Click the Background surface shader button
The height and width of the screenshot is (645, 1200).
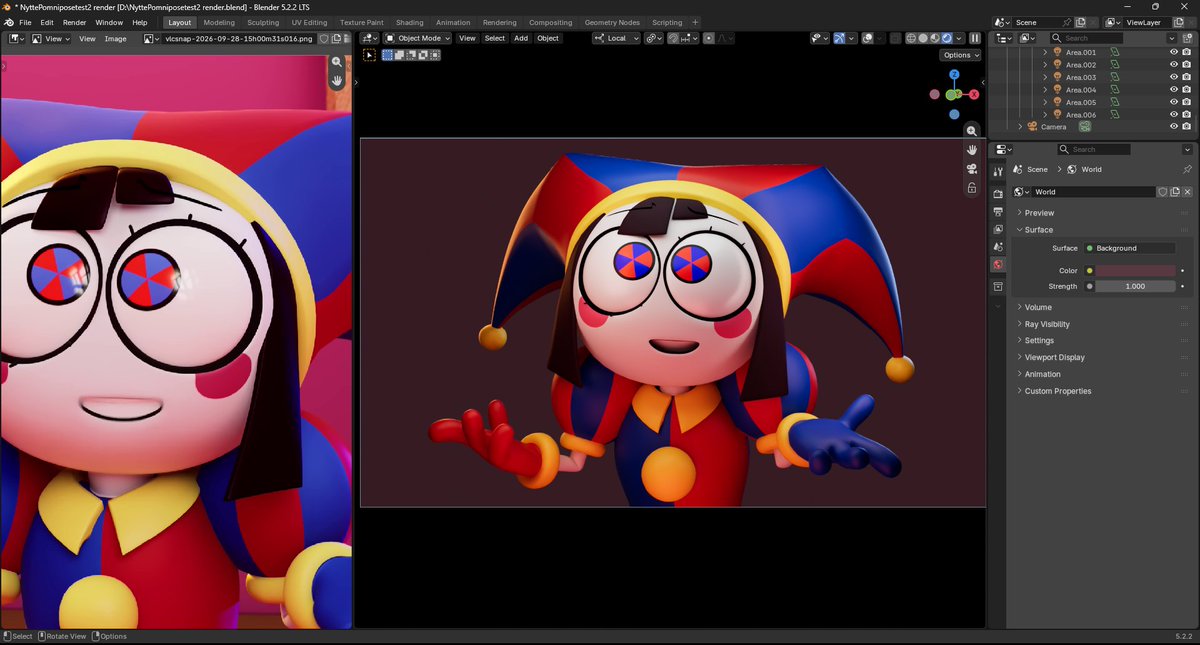pyautogui.click(x=1129, y=248)
